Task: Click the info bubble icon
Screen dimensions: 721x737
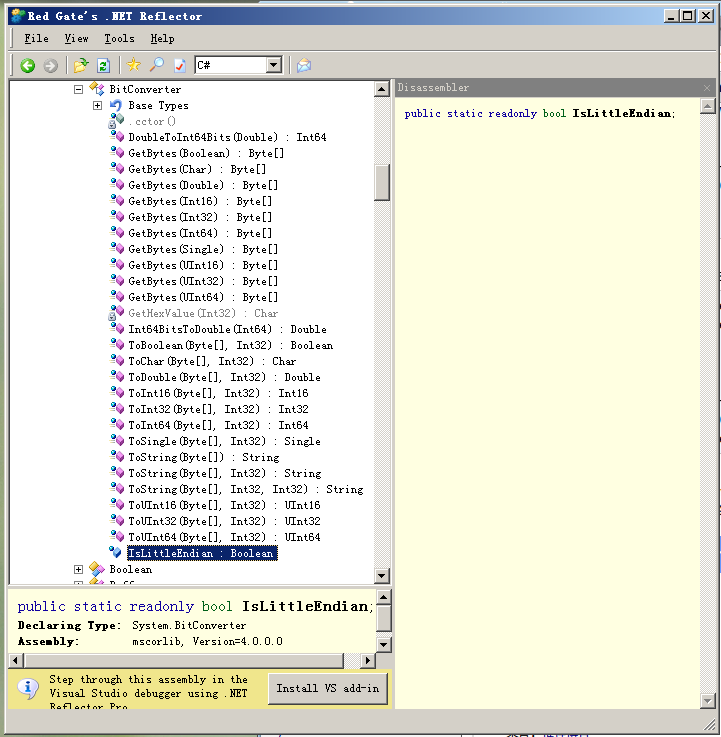Action: click(28, 688)
